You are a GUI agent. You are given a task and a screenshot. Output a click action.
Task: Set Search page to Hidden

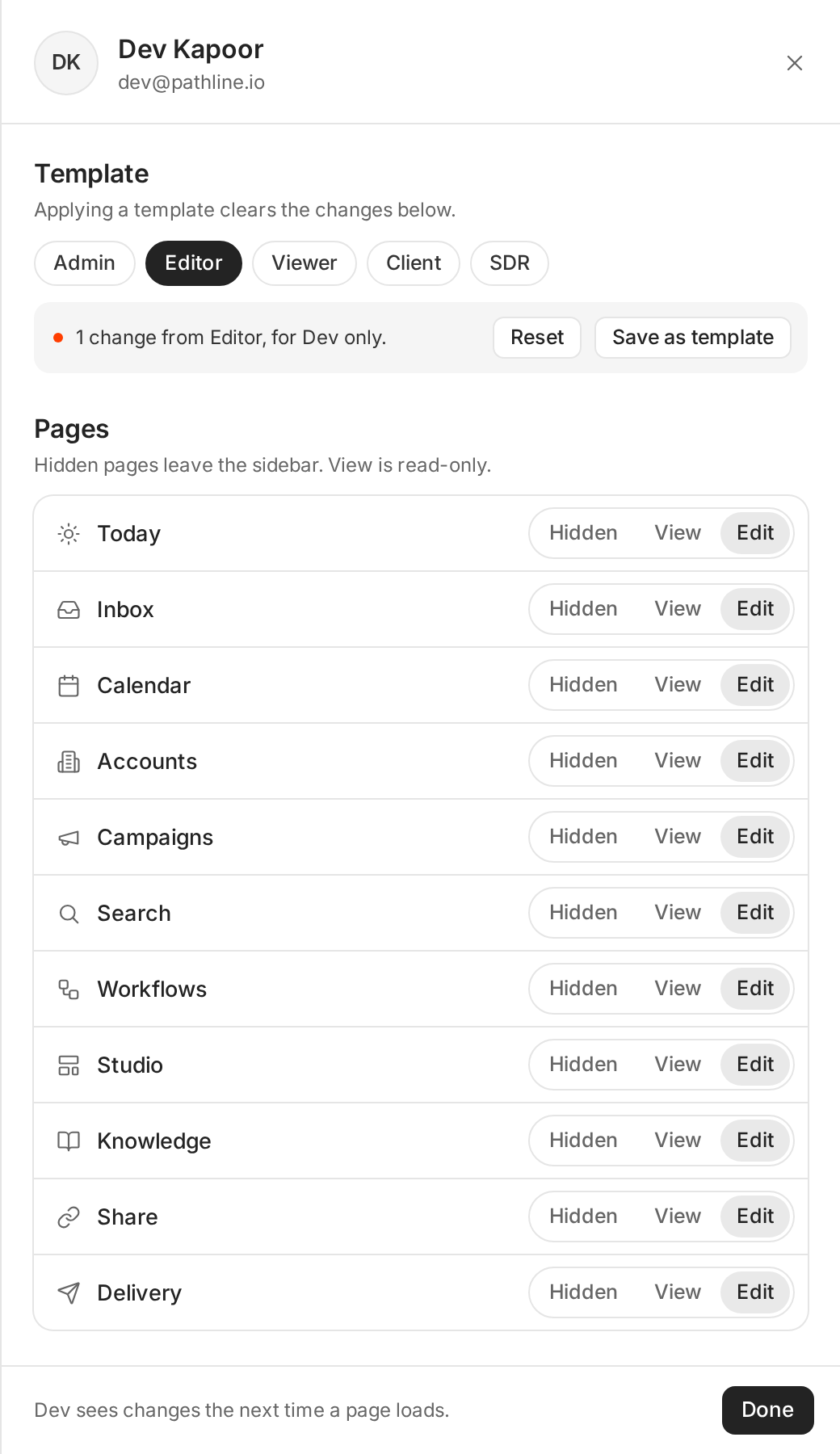pos(583,913)
